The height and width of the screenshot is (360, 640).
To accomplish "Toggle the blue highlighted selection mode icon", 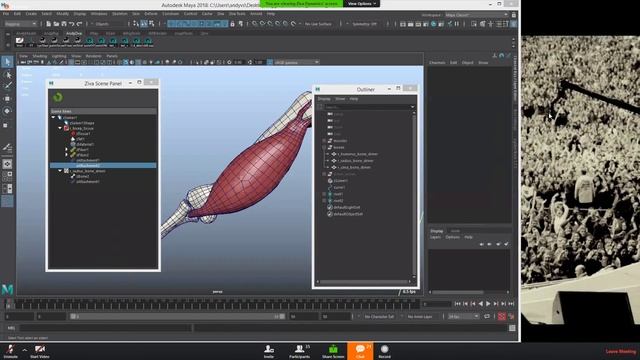I will click(144, 24).
